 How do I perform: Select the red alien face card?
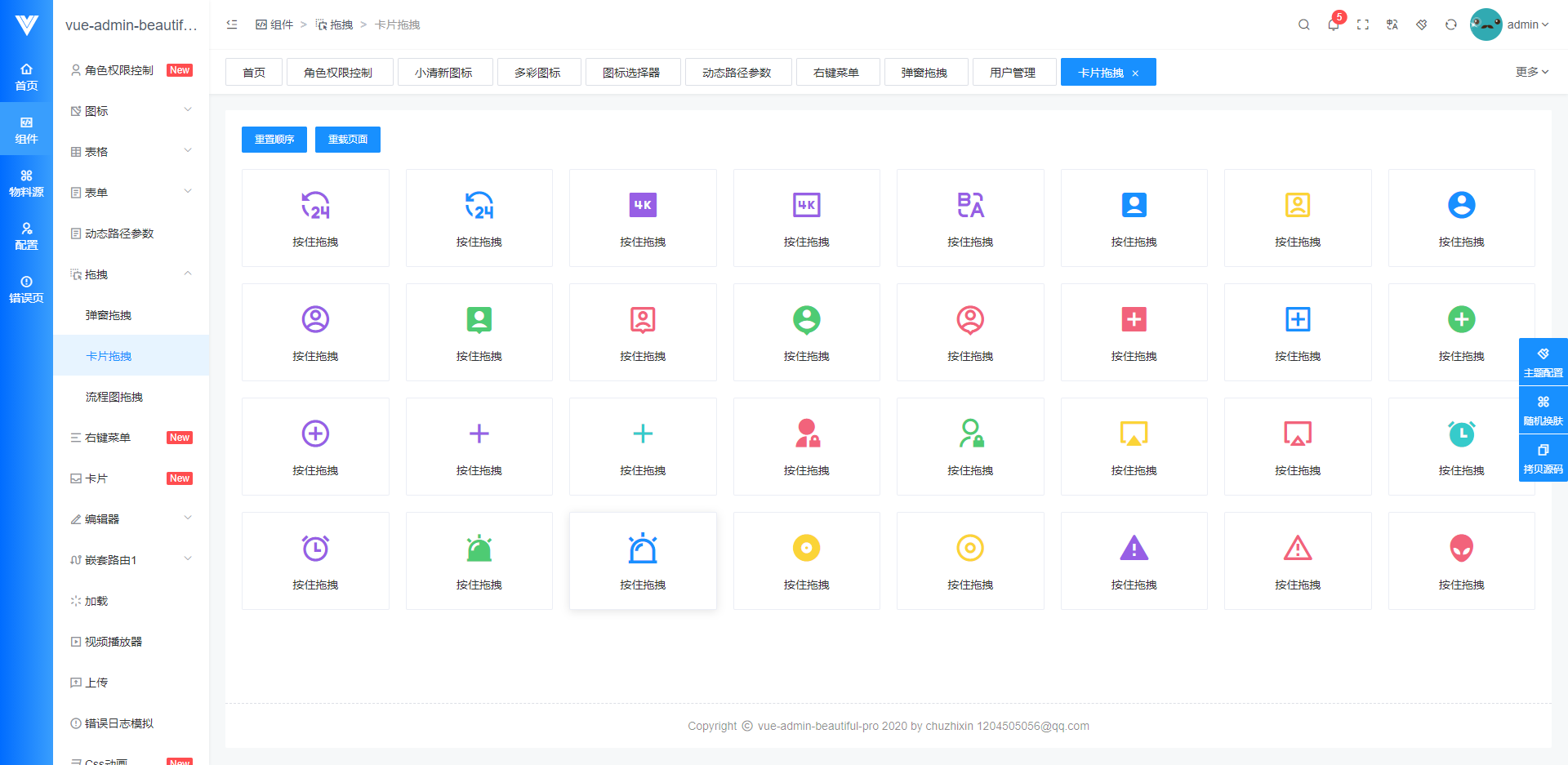1461,561
